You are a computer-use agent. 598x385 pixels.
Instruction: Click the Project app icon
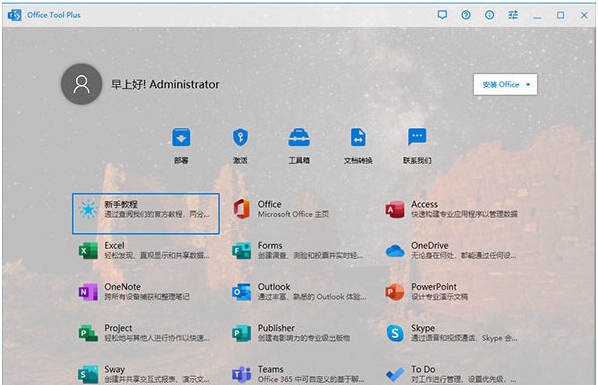click(x=88, y=333)
